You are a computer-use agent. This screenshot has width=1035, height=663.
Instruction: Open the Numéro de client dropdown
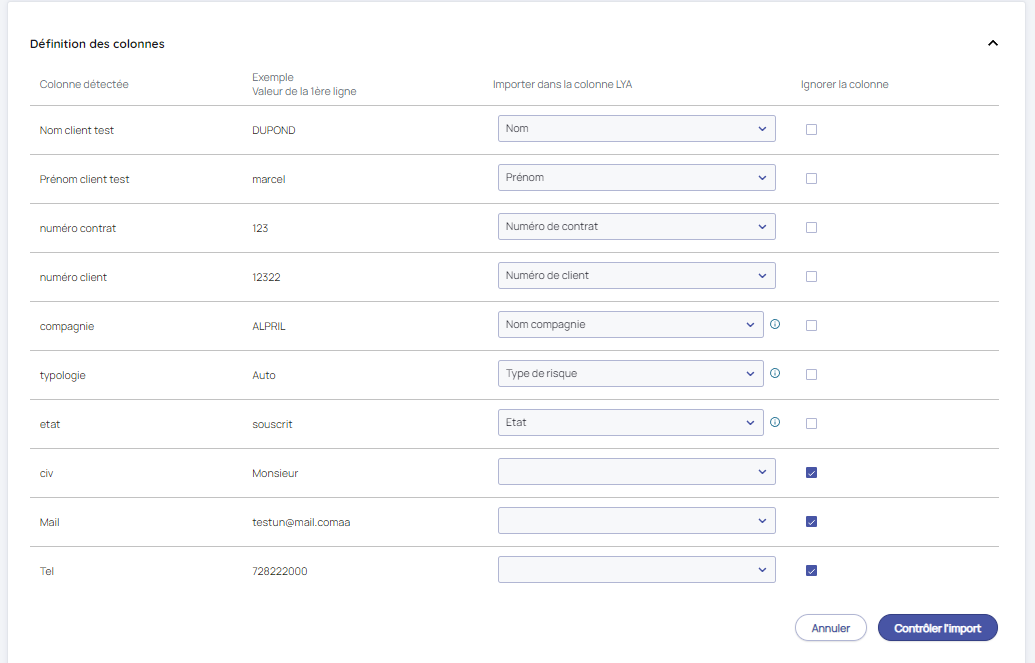pyautogui.click(x=636, y=275)
